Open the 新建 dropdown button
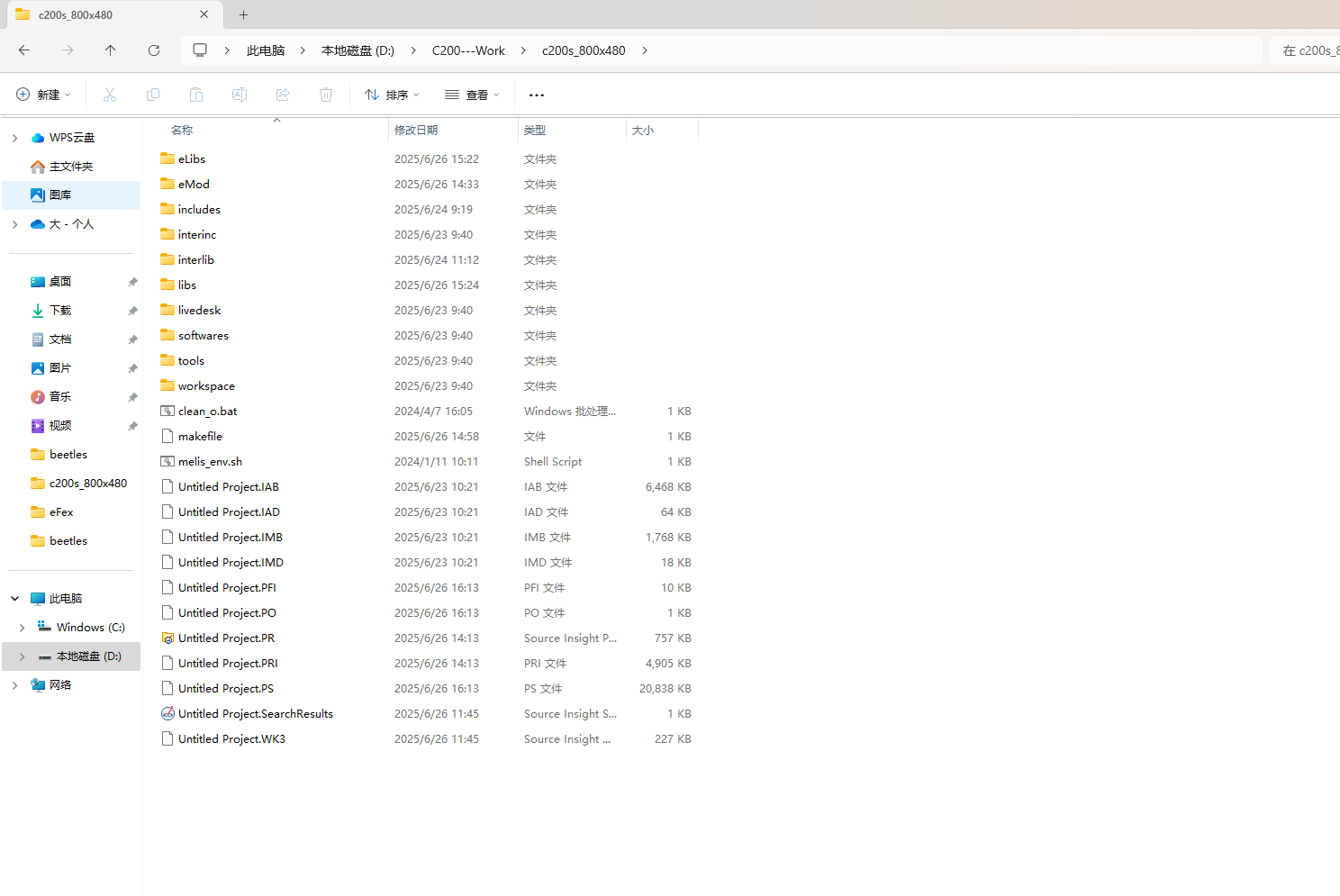The width and height of the screenshot is (1340, 896). [43, 95]
